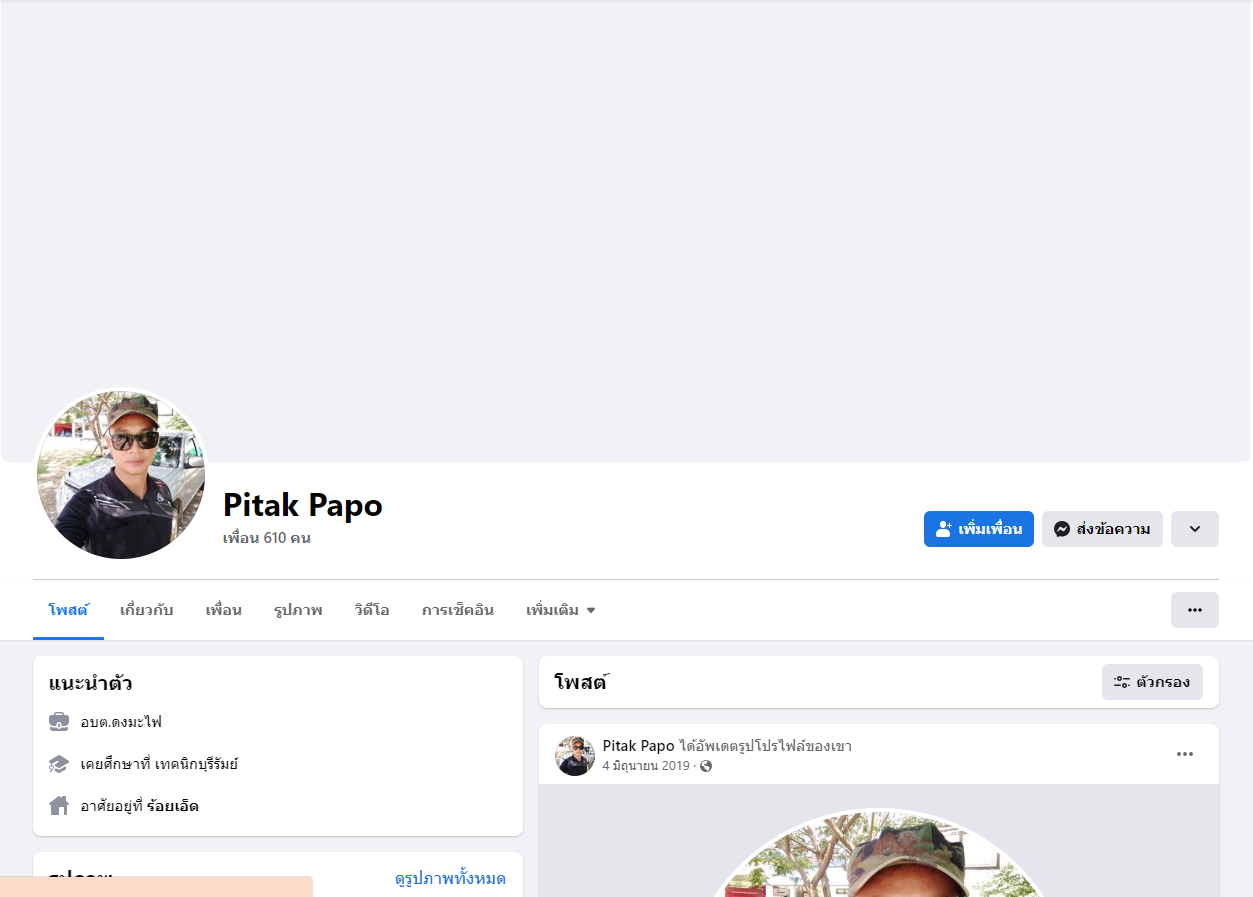Click the โพสต์ heading in posts card

[x=581, y=682]
